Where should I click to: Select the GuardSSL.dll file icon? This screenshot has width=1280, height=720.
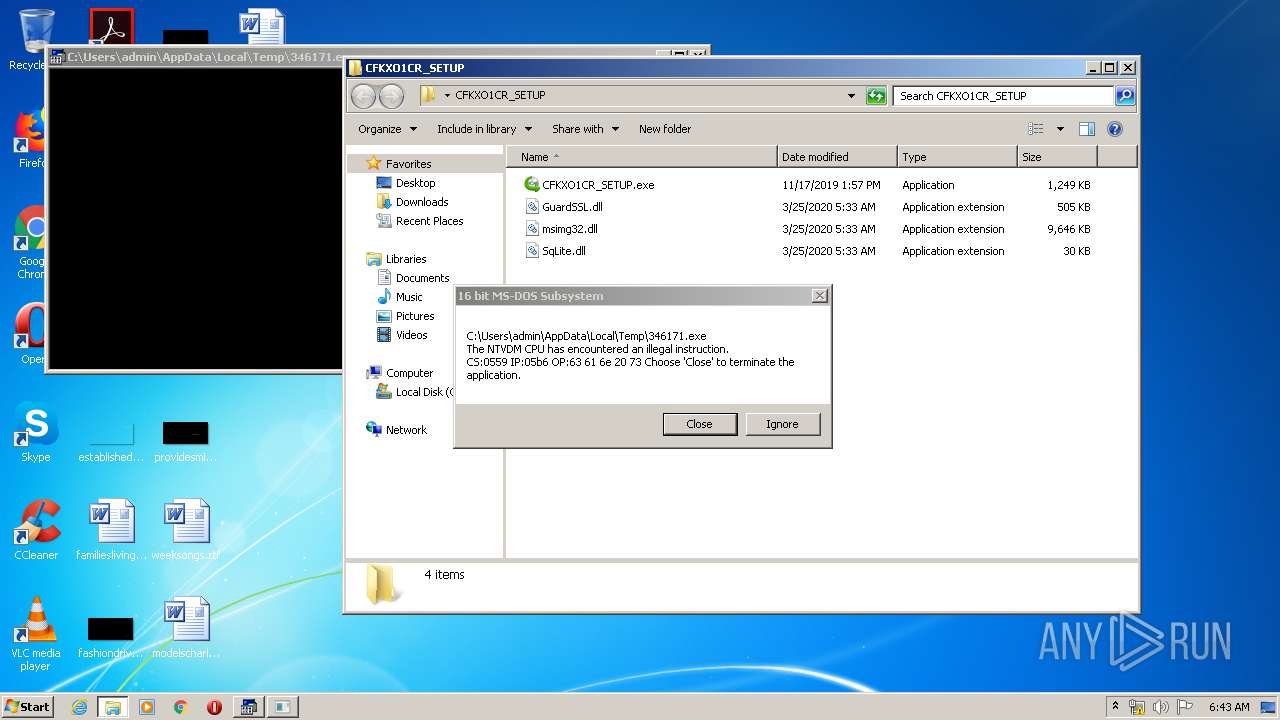pos(532,207)
